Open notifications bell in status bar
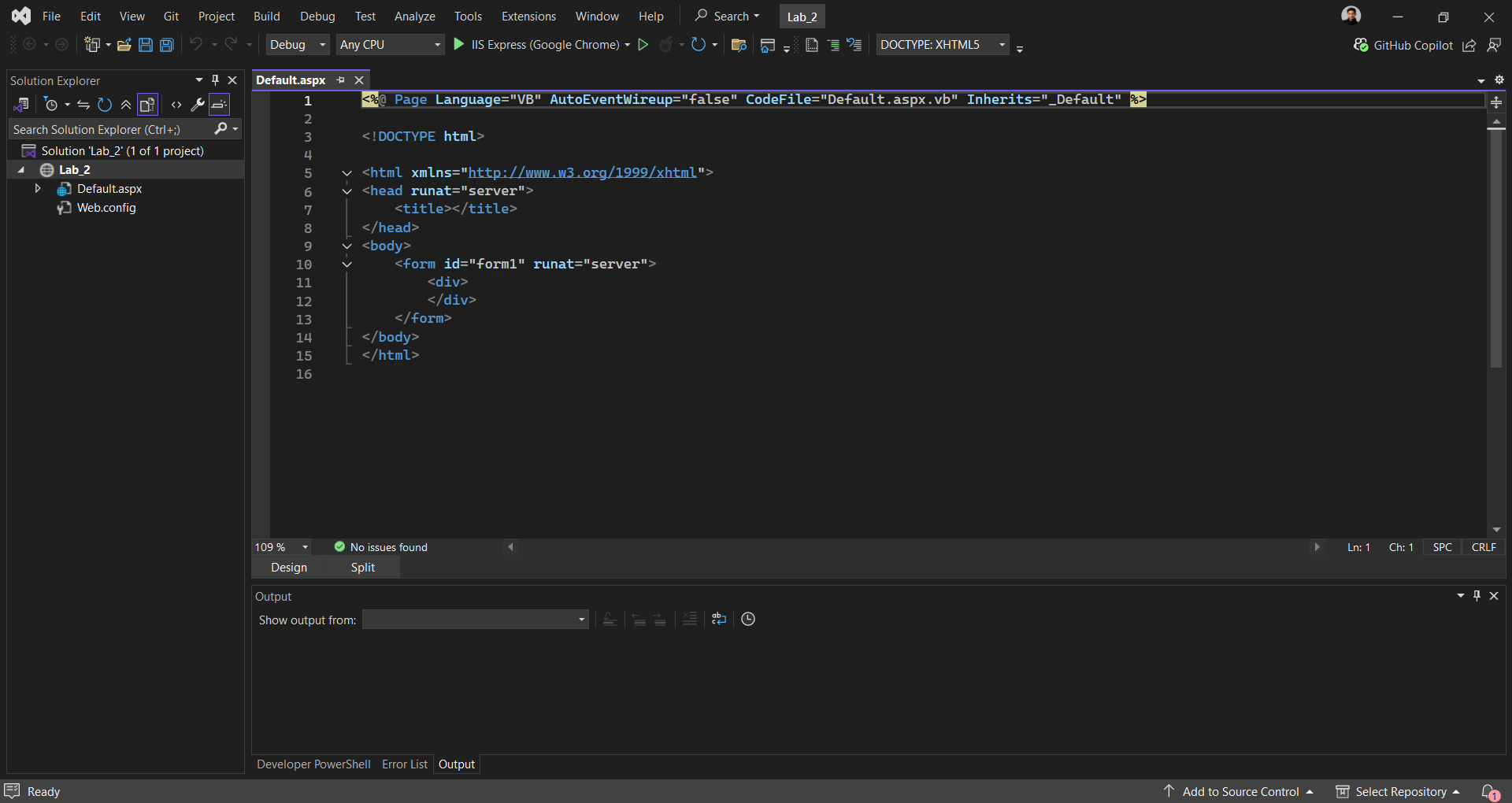 tap(1490, 791)
